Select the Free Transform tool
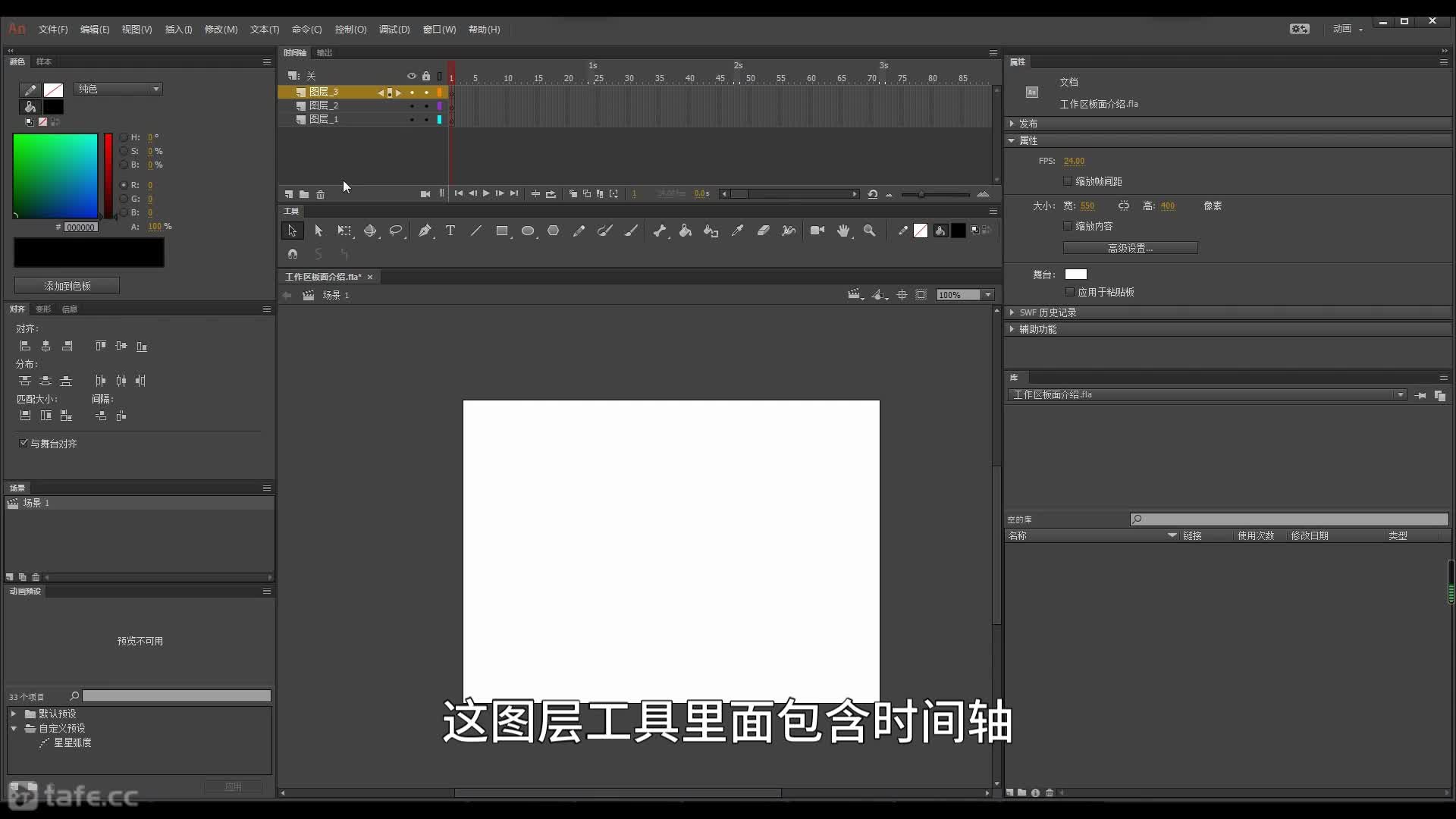Viewport: 1456px width, 819px height. pos(344,231)
